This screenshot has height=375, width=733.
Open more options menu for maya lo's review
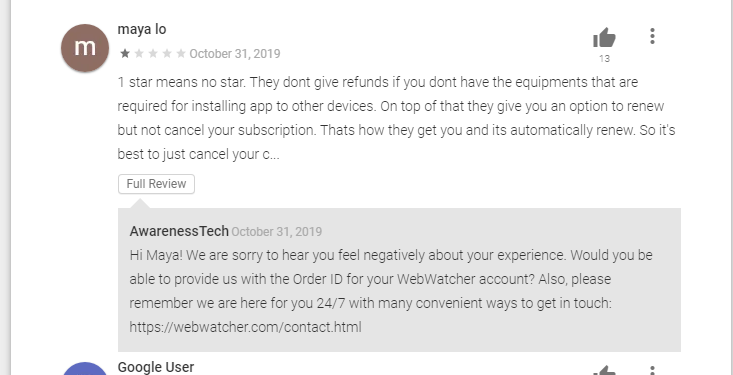[652, 36]
